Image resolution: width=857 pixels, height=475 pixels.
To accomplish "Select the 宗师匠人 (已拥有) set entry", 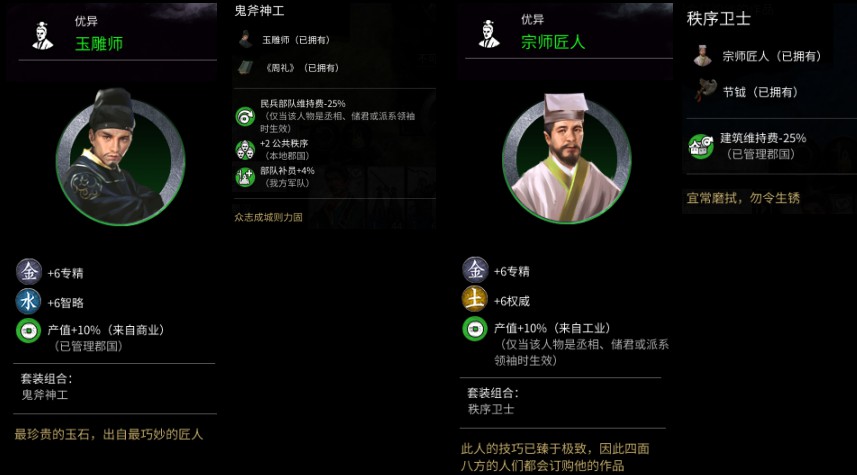I will (x=757, y=56).
